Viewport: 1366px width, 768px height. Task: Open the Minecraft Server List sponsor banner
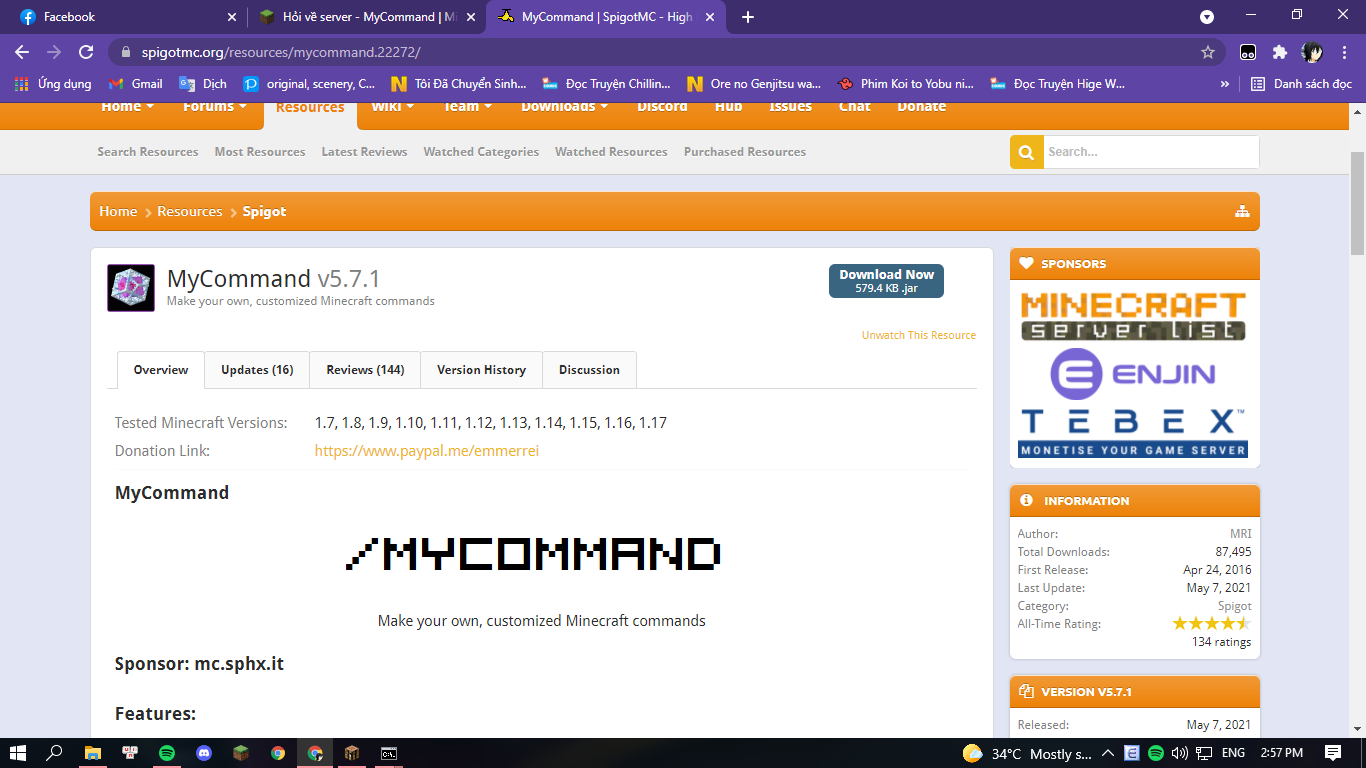point(1134,315)
